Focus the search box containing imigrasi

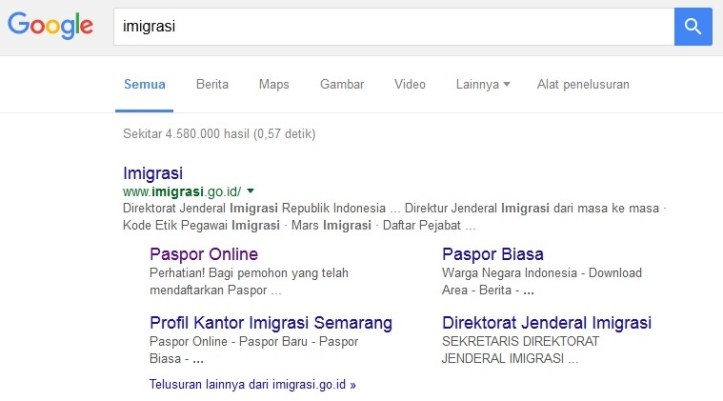pyautogui.click(x=394, y=26)
